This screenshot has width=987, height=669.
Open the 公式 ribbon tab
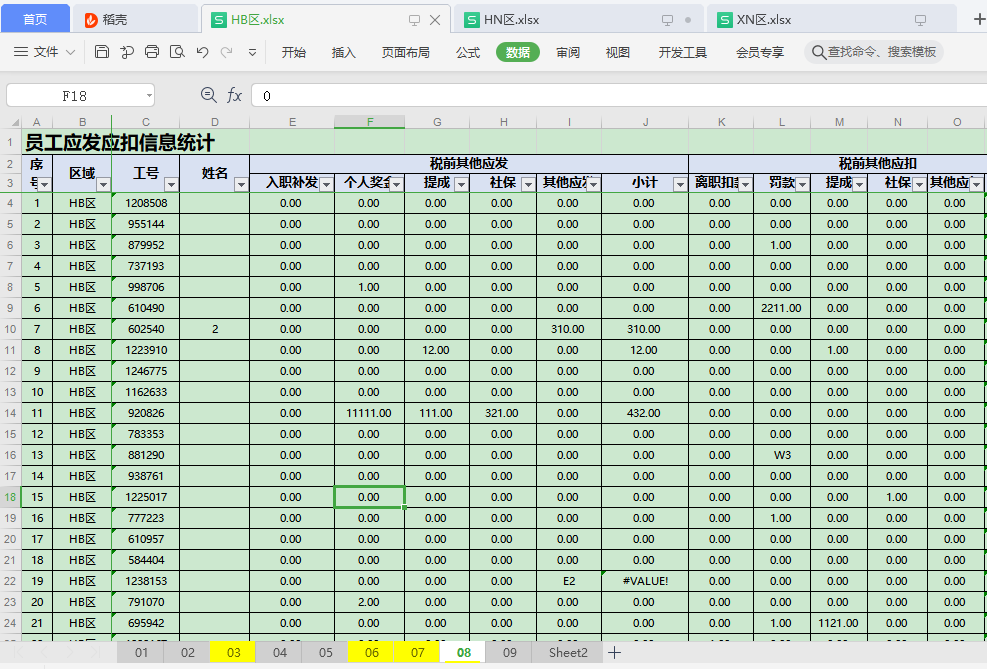coord(468,52)
